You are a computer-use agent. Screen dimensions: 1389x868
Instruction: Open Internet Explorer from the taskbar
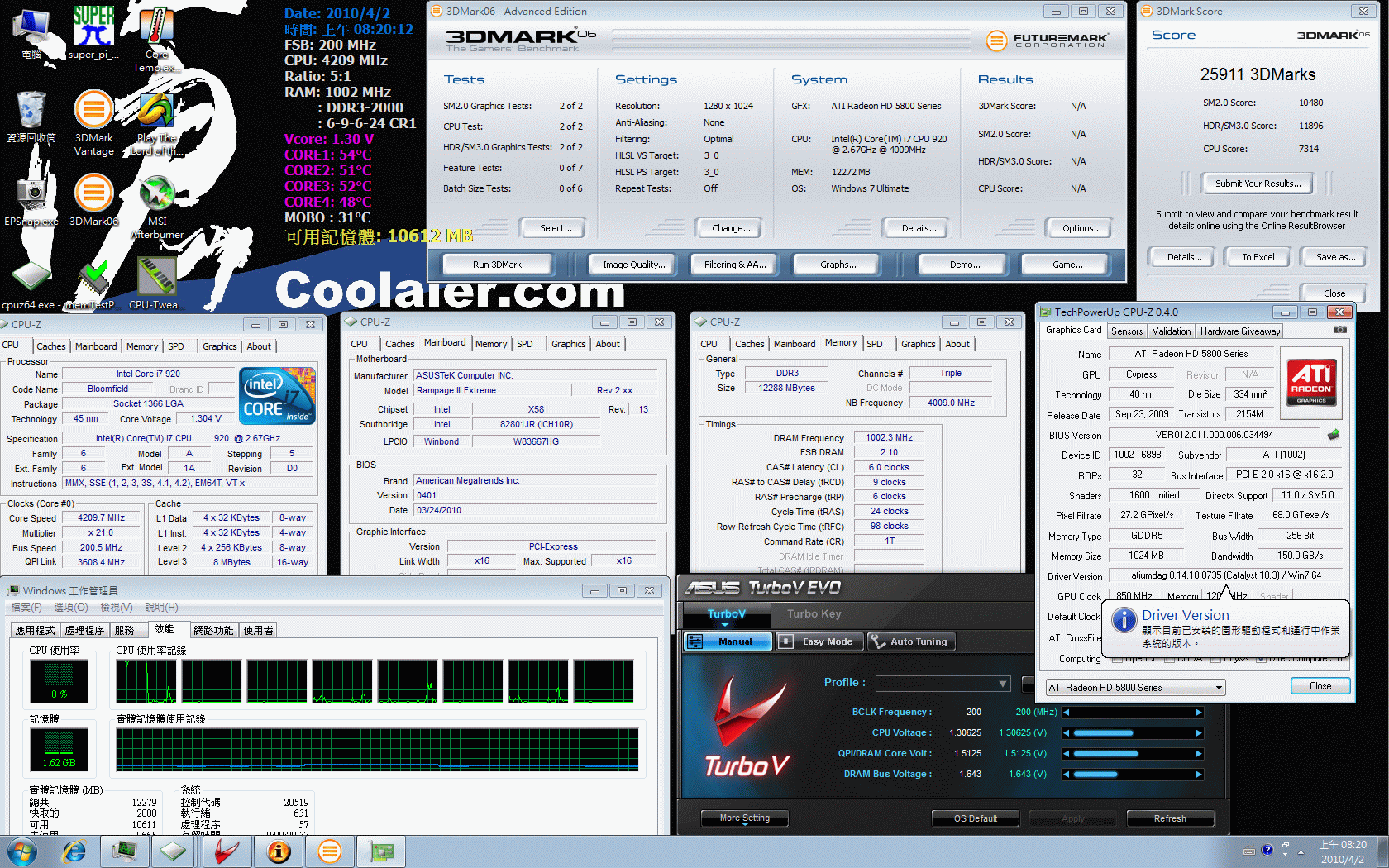pyautogui.click(x=74, y=851)
